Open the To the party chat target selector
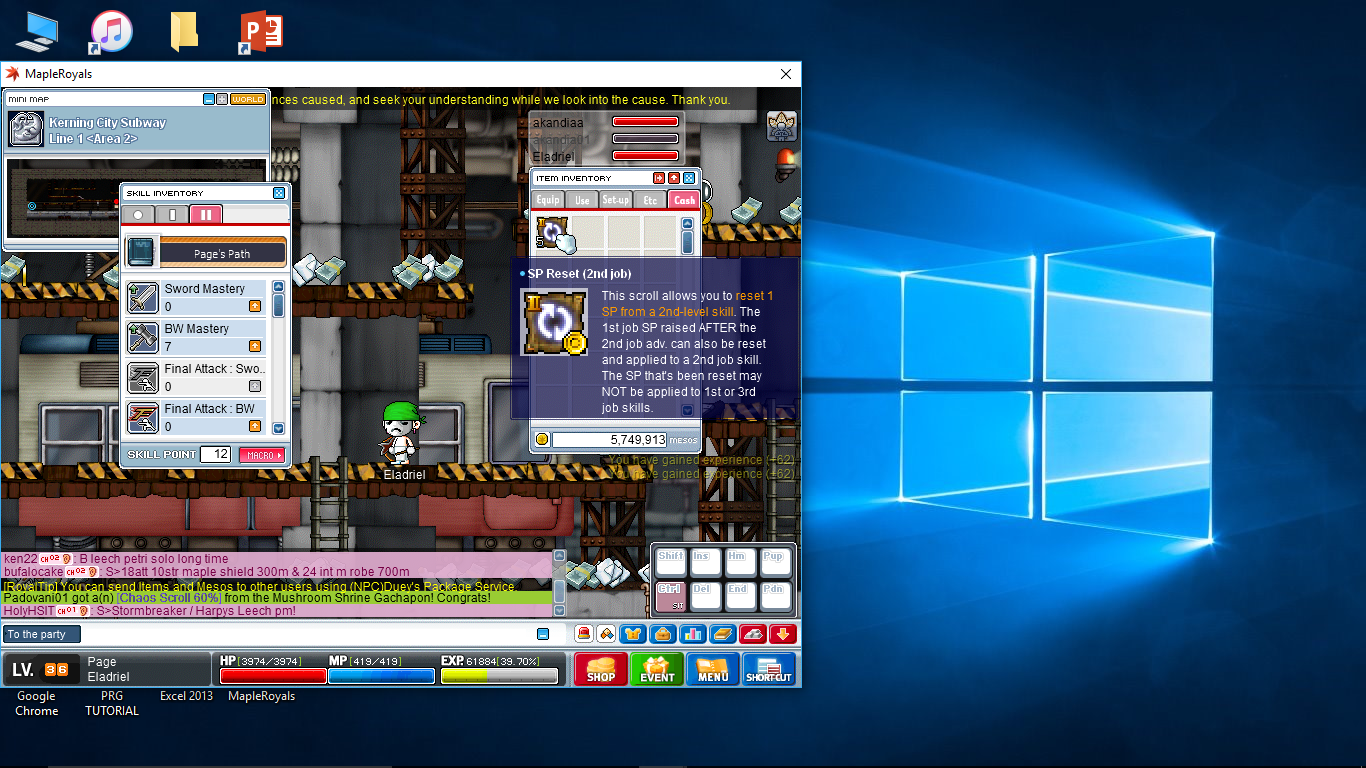This screenshot has height=768, width=1366. (x=42, y=634)
